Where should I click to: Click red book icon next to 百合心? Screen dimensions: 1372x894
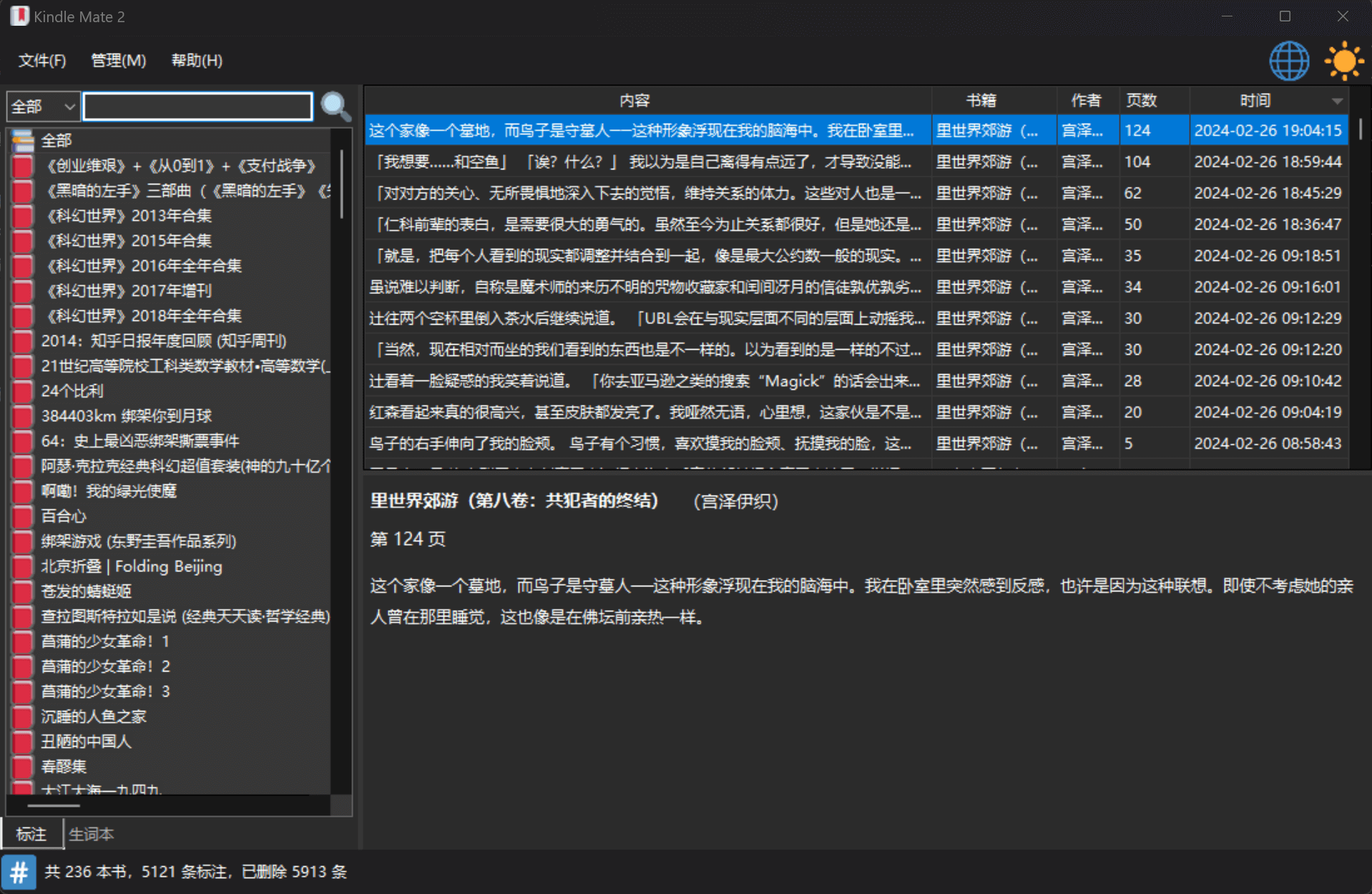[x=23, y=516]
